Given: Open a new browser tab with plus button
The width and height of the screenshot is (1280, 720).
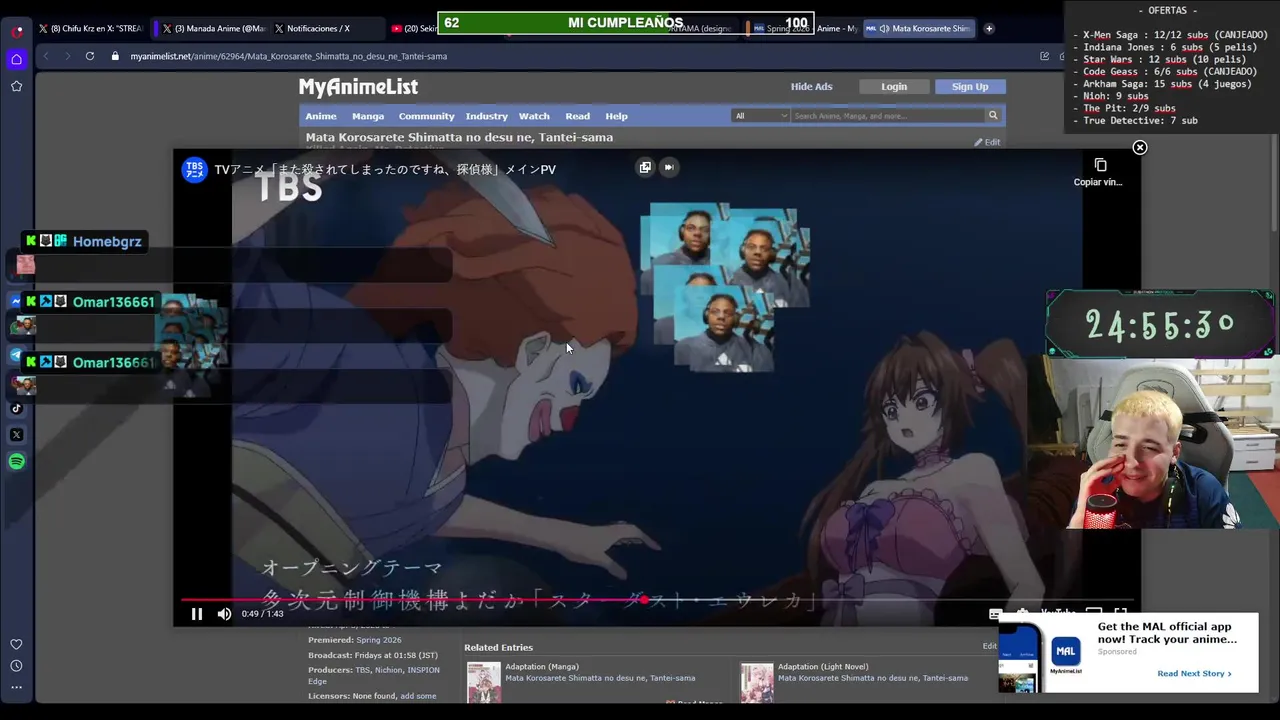Looking at the screenshot, I should pos(989,29).
